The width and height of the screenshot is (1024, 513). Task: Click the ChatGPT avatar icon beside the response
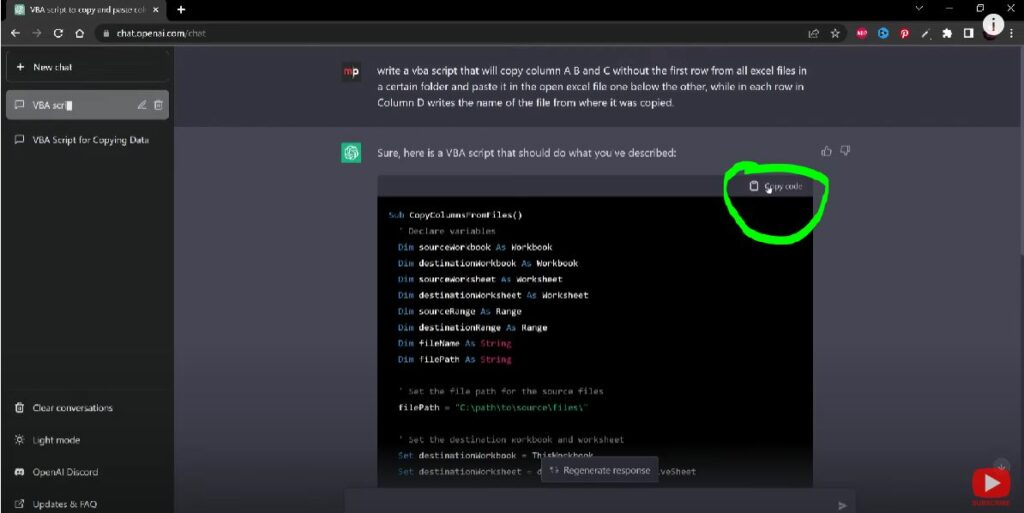coord(351,153)
